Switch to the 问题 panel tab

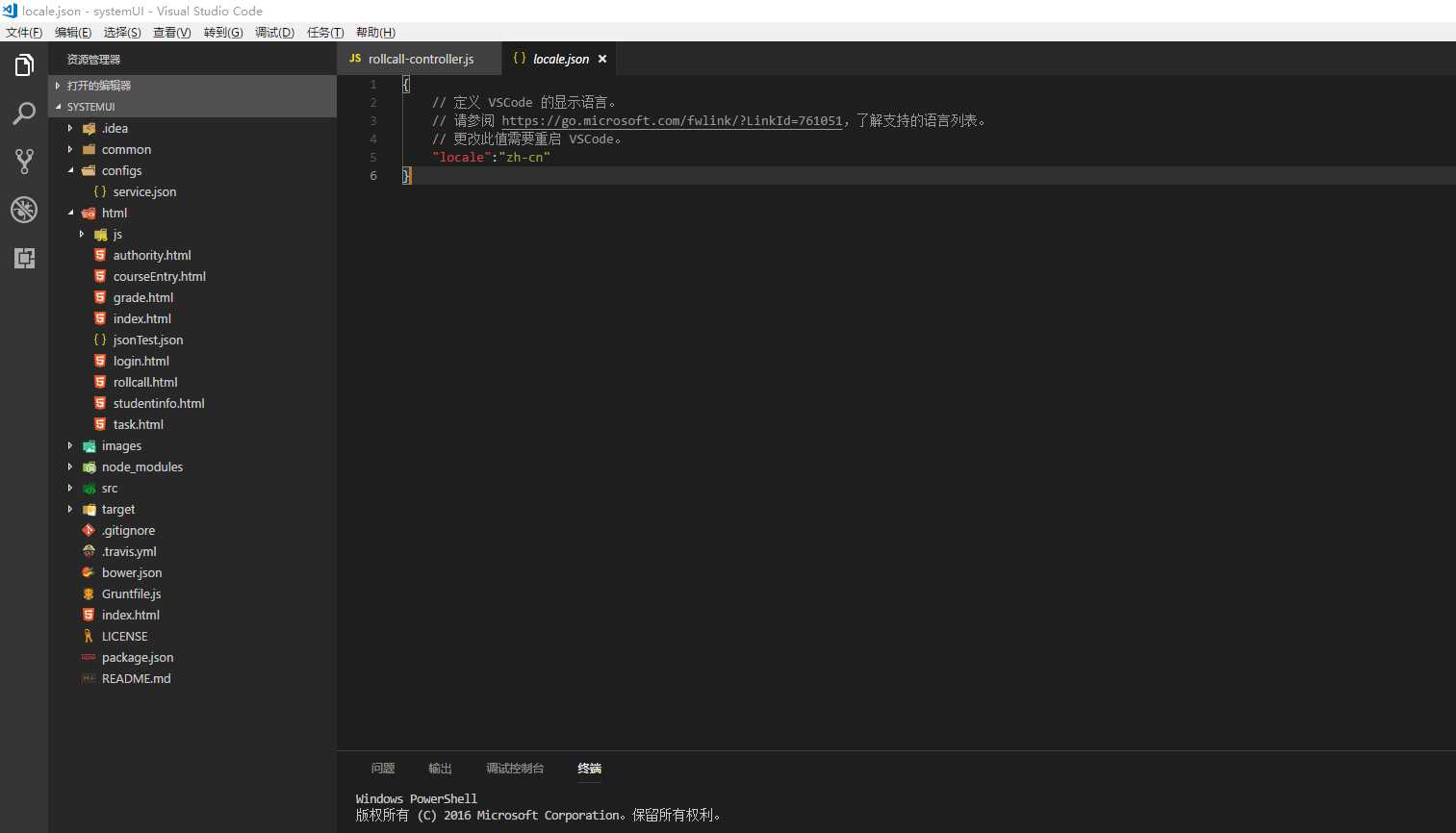[x=383, y=769]
